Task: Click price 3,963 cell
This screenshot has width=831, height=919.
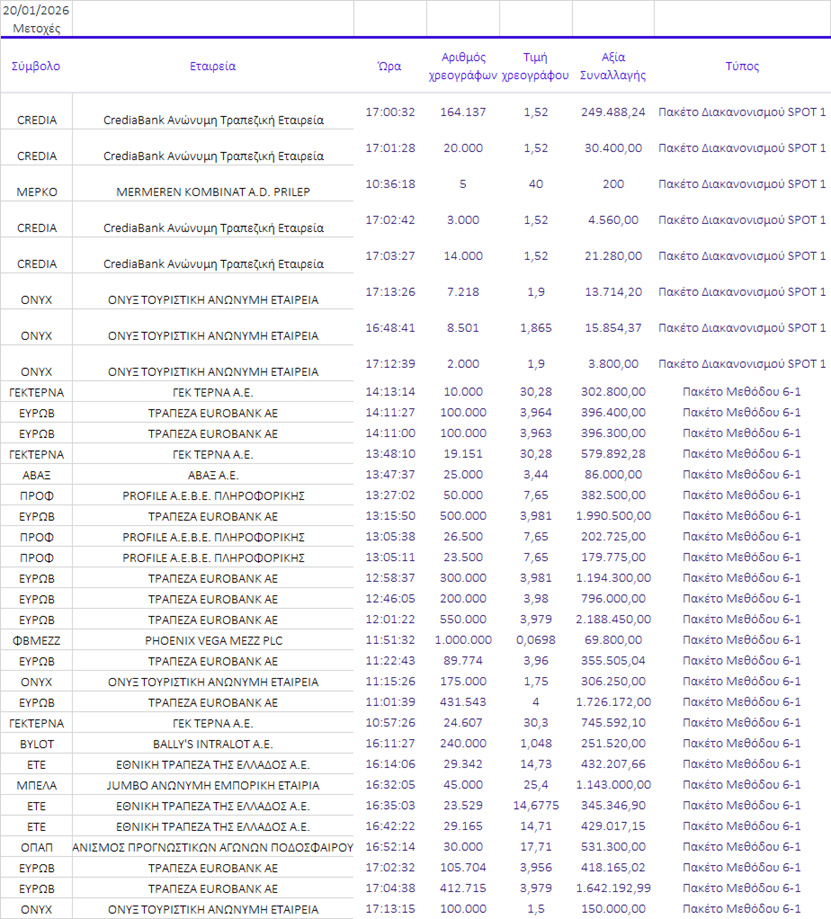Action: tap(536, 433)
